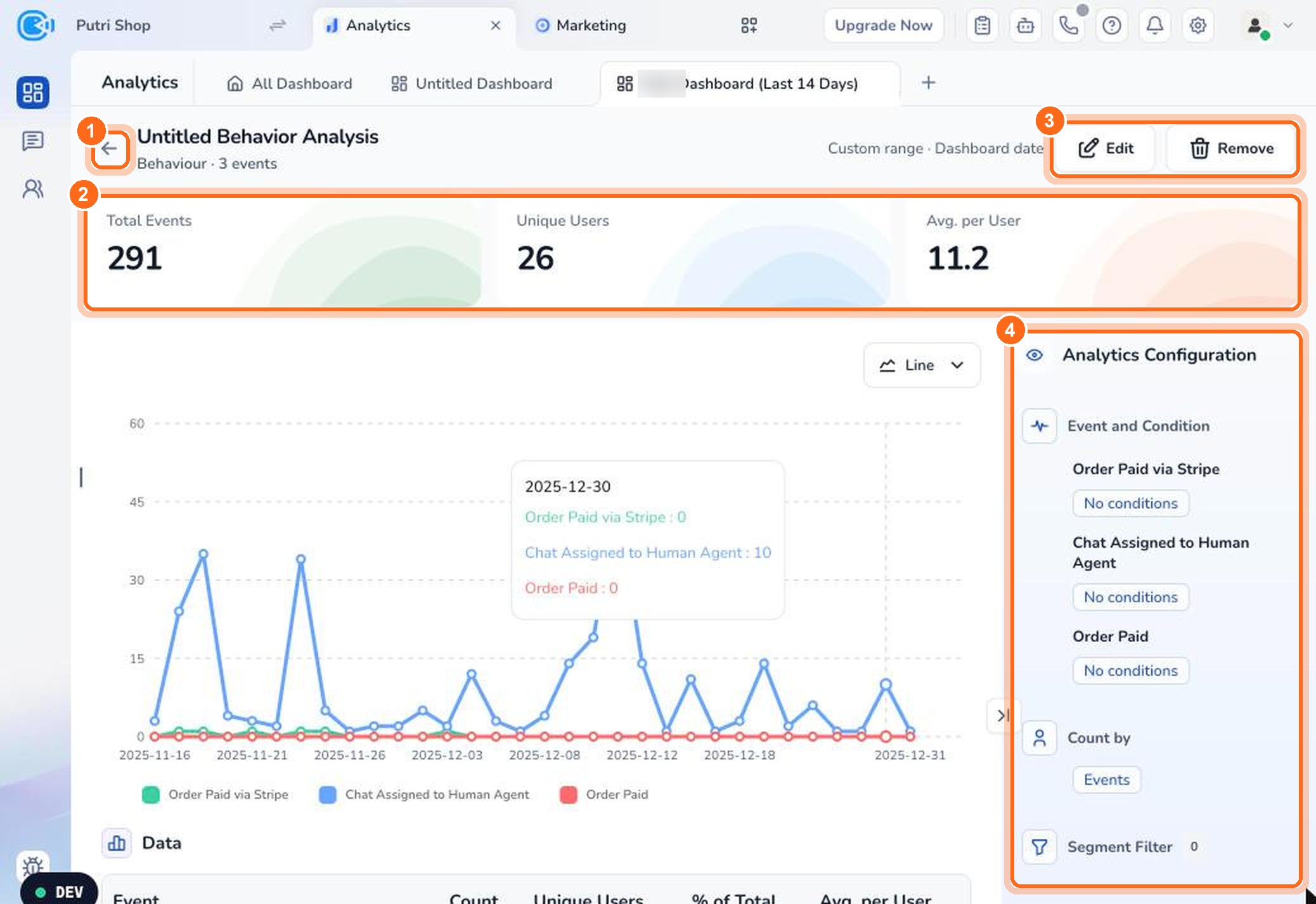Screen dimensions: 1316x904
Task: Click the Segment Filter funnel icon
Action: pyautogui.click(x=1039, y=846)
